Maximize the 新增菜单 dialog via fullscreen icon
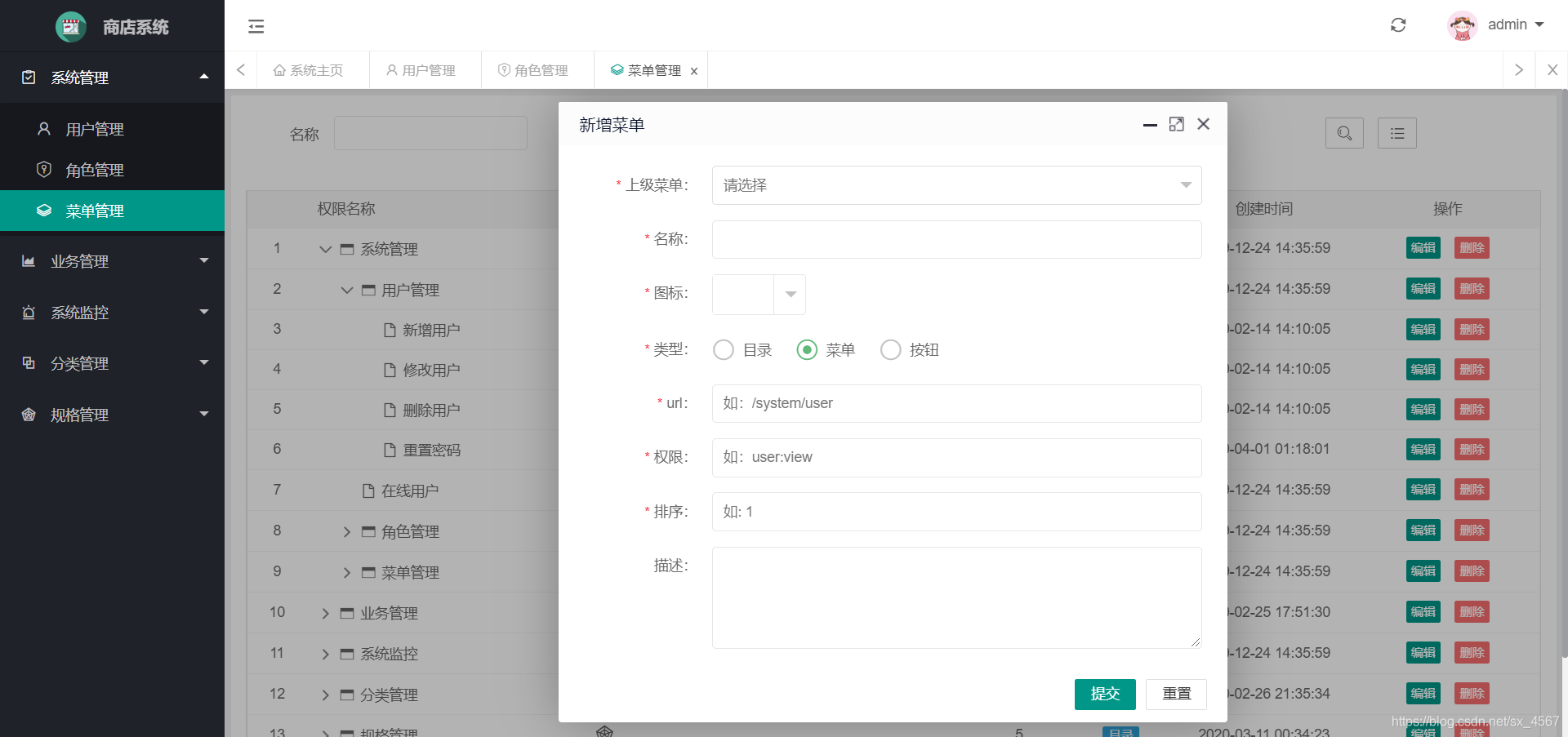 point(1176,124)
